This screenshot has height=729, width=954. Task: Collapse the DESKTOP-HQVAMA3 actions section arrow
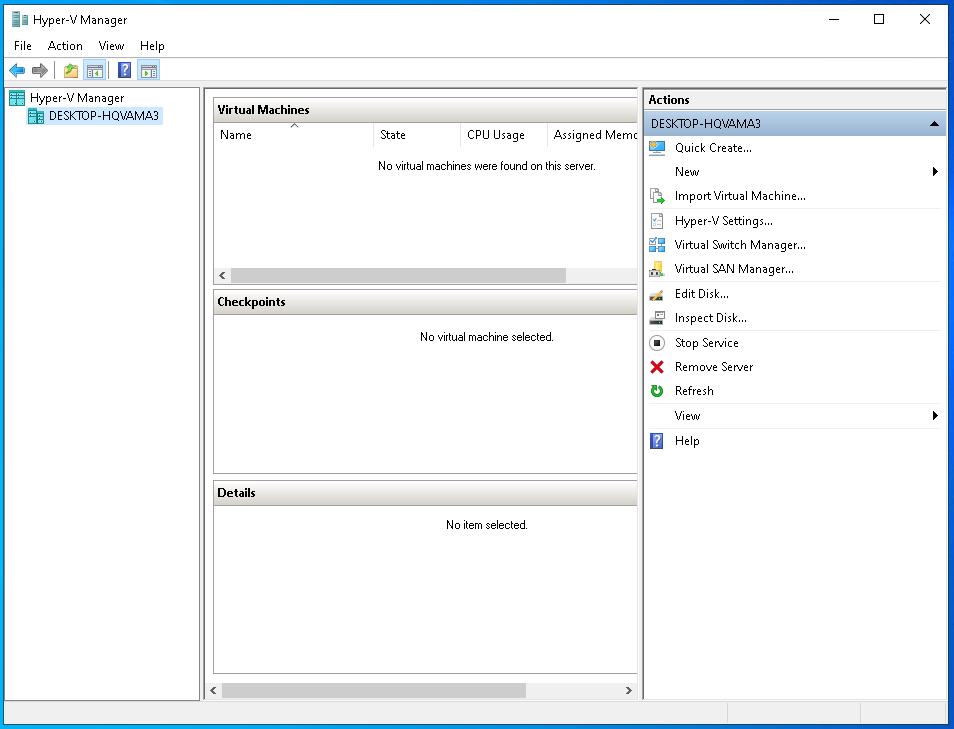934,124
